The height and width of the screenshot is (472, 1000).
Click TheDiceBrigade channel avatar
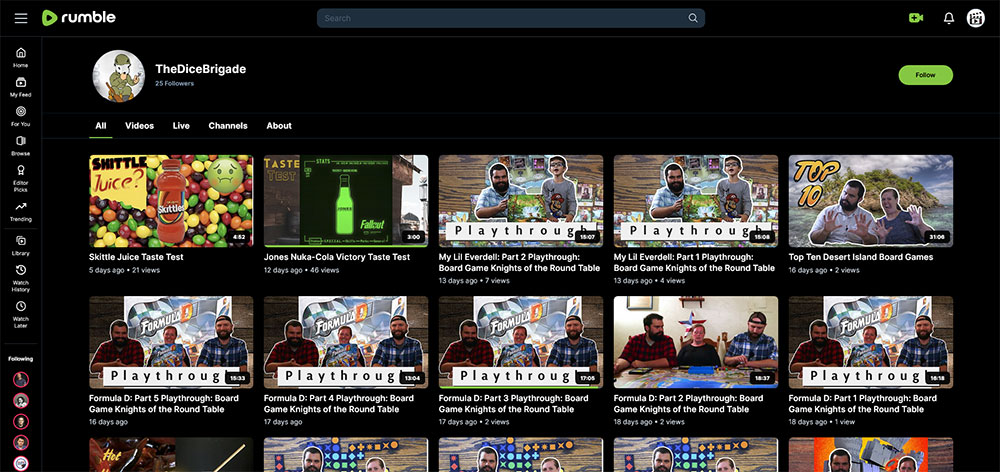119,75
